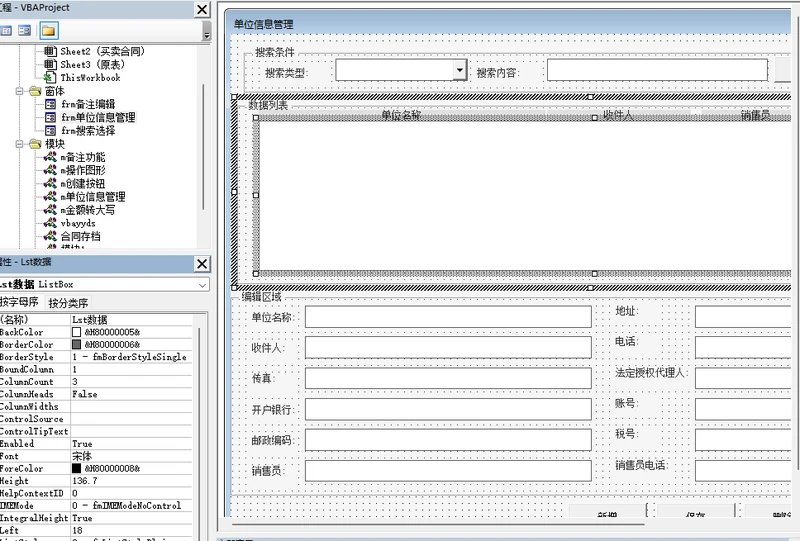Screen dimensions: 800x541
Task: Collapse the 模块 folder node
Action: pos(19,144)
